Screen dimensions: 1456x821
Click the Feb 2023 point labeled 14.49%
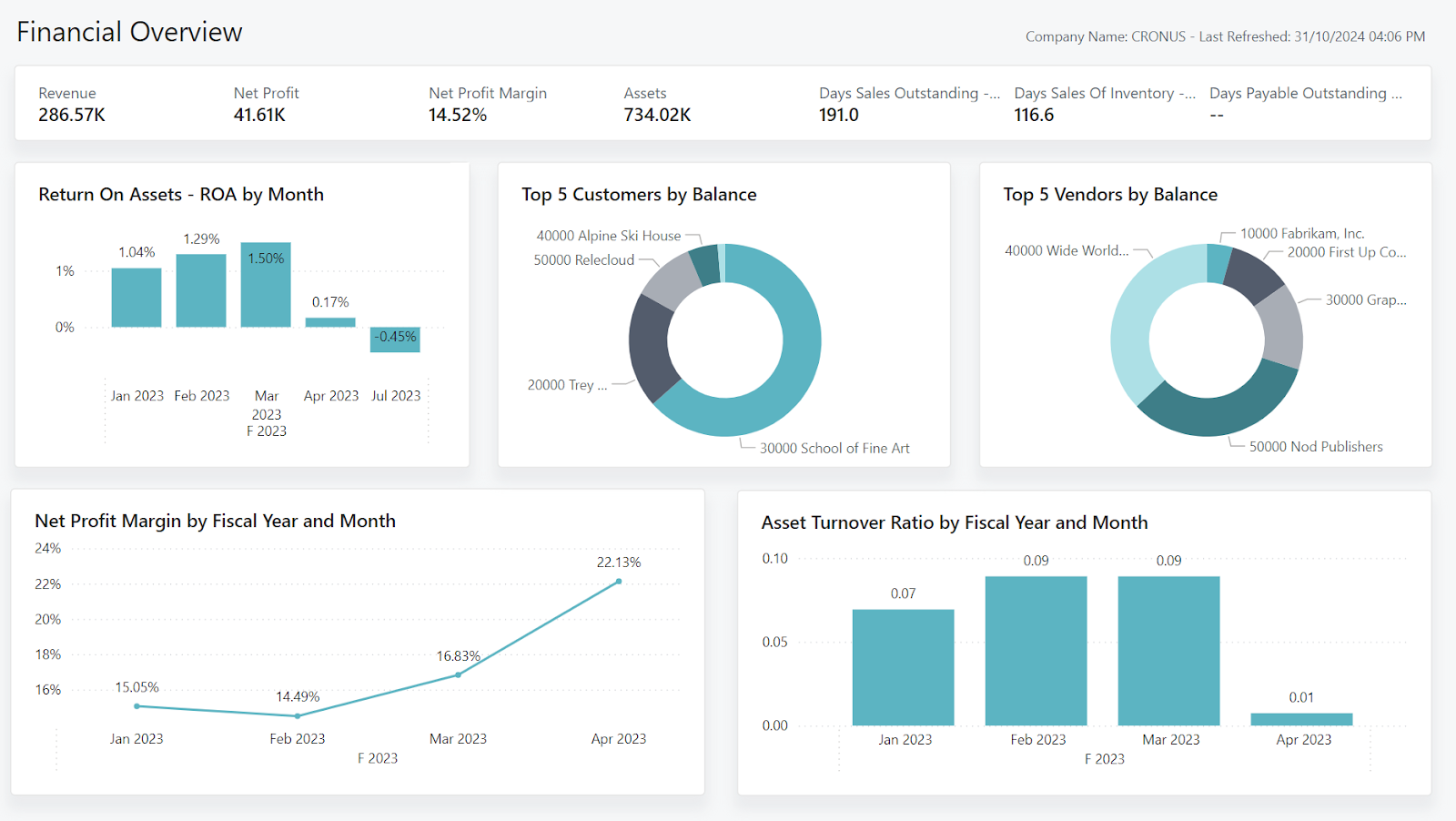point(297,715)
